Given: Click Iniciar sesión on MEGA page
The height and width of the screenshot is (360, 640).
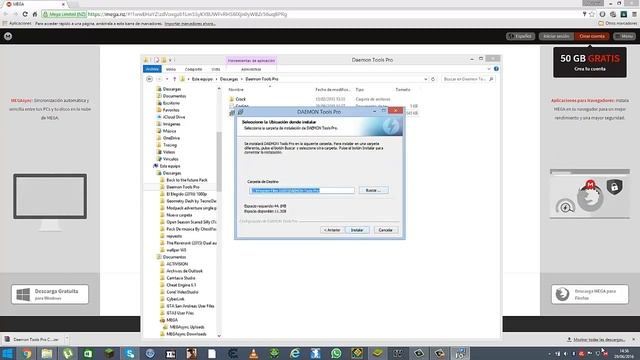Looking at the screenshot, I should coord(556,36).
